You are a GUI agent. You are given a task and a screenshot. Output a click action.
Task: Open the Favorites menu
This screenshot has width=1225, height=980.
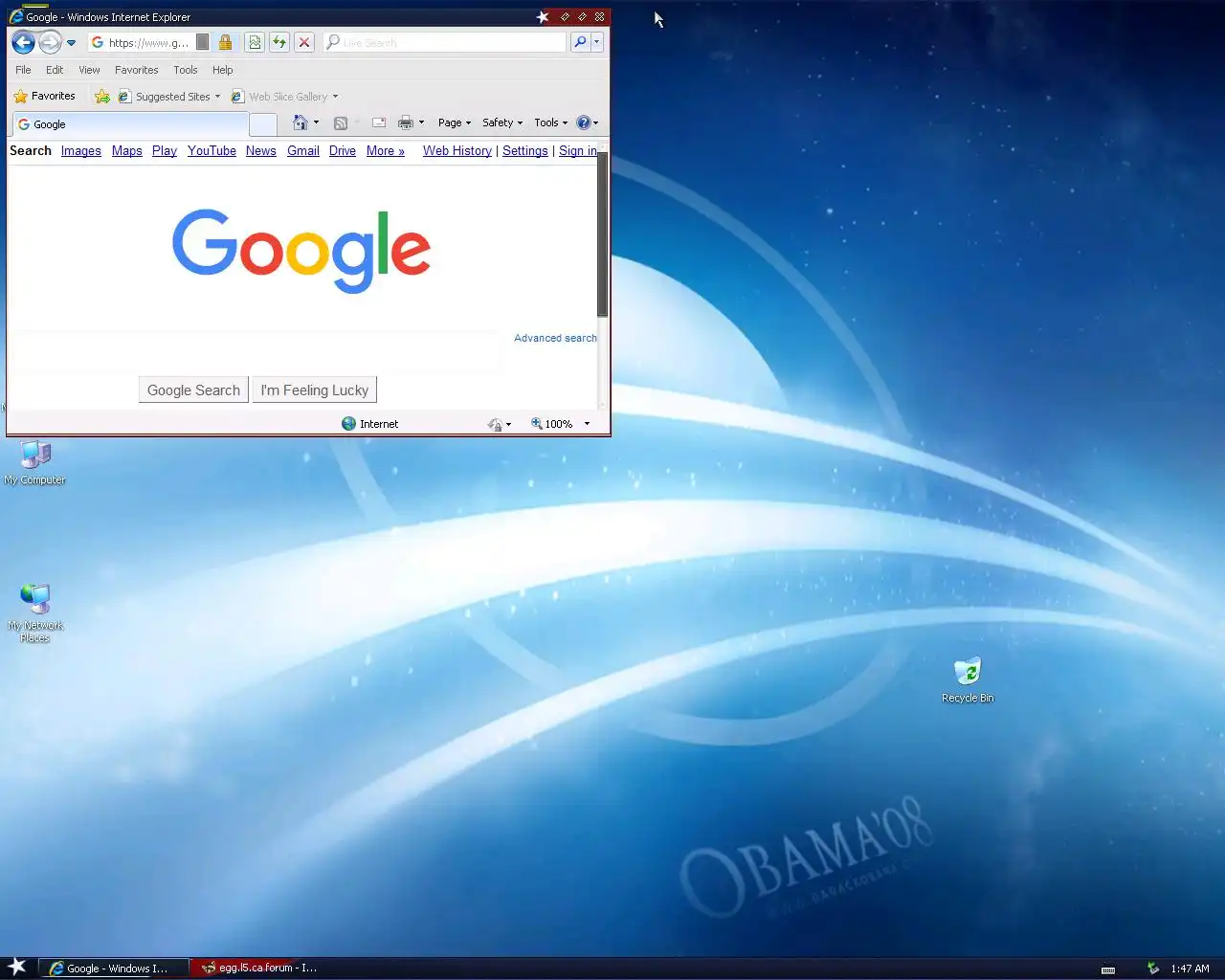tap(136, 70)
